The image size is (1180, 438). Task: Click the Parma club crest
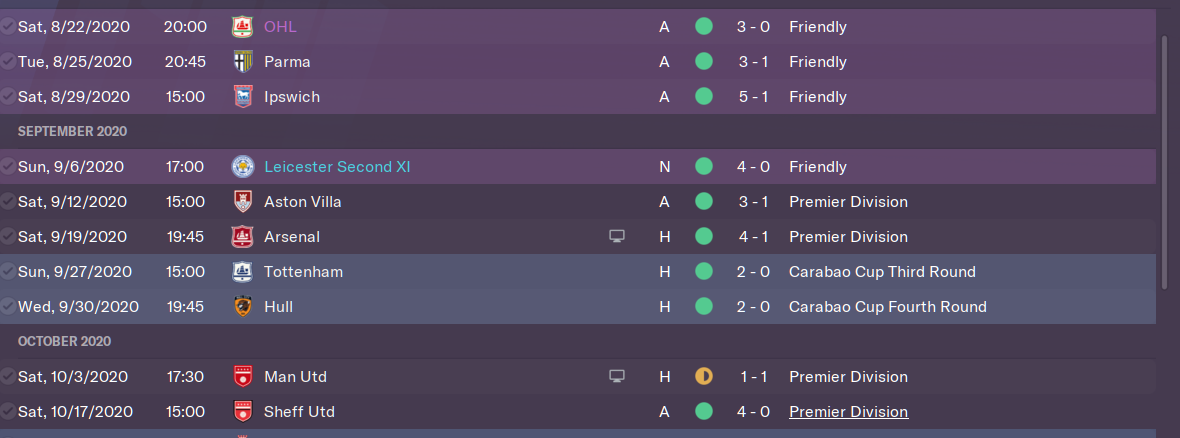[242, 62]
